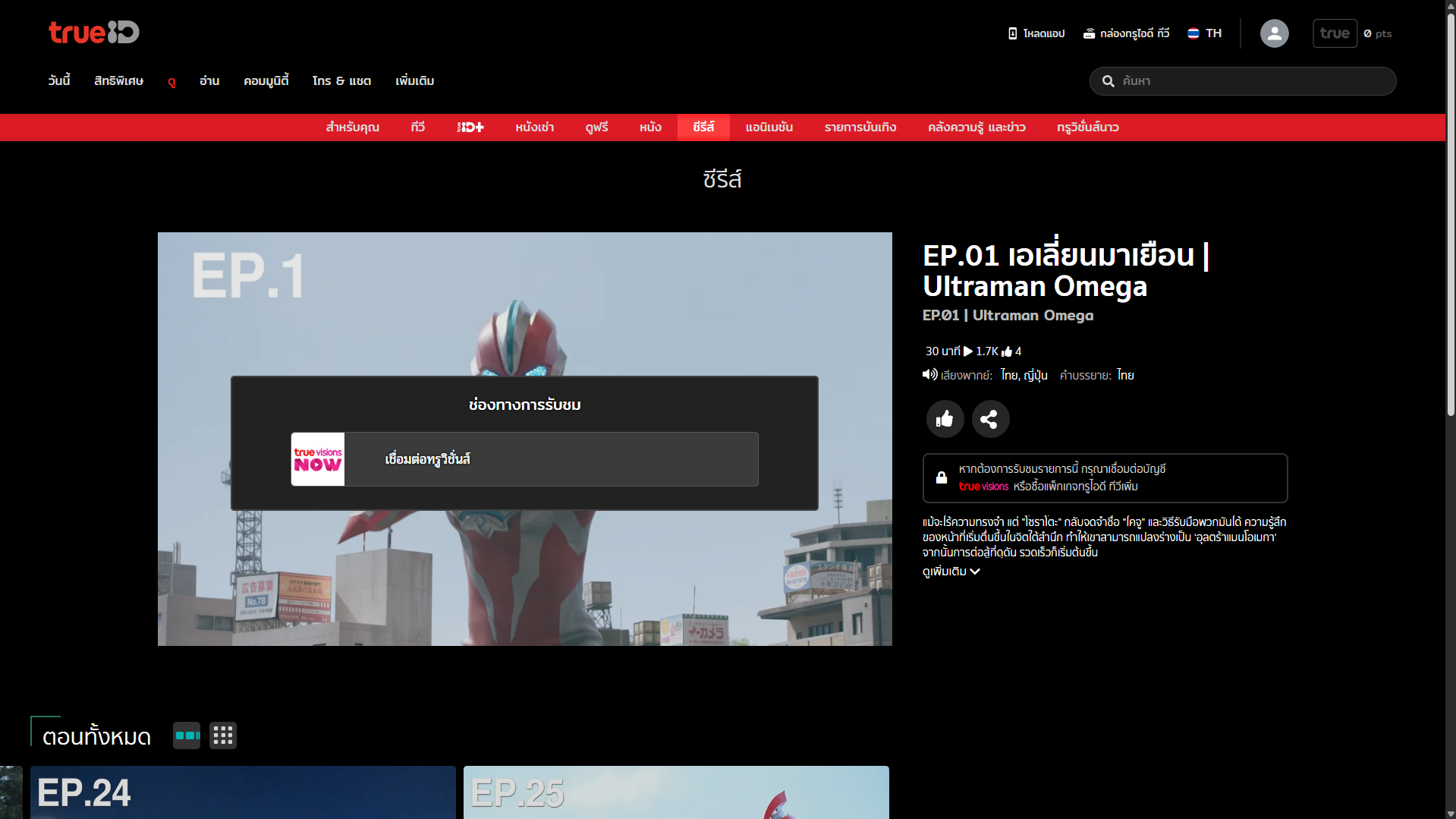Go to the ดูฟรี tab
Screen dimensions: 1456x819
pos(597,128)
